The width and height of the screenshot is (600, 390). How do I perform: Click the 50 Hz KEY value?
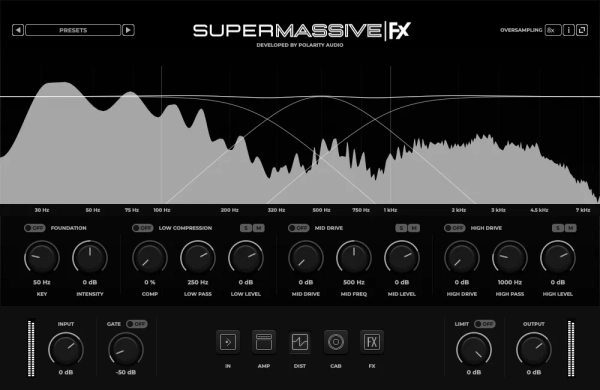tap(42, 282)
